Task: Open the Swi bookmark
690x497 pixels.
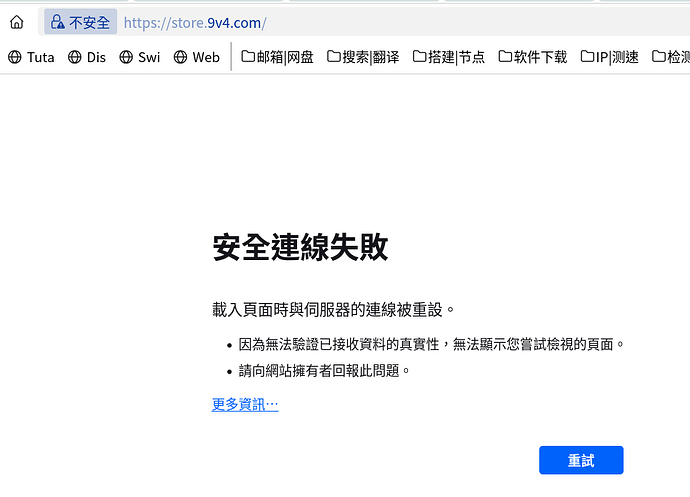Action: (x=139, y=57)
